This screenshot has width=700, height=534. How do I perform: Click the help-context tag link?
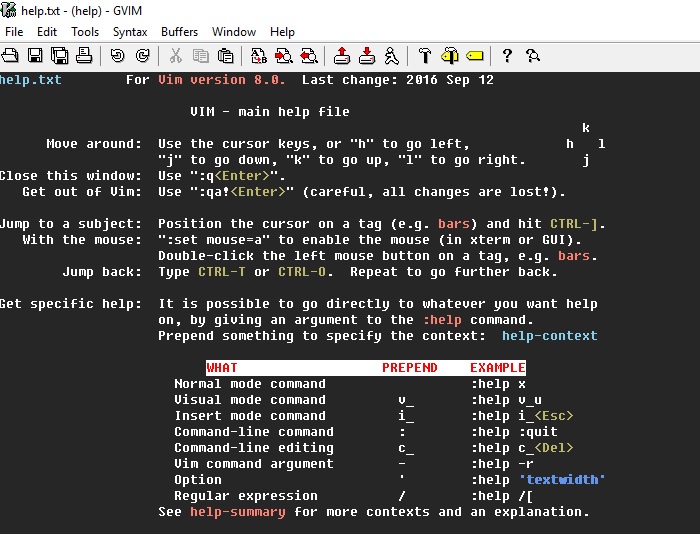(550, 336)
